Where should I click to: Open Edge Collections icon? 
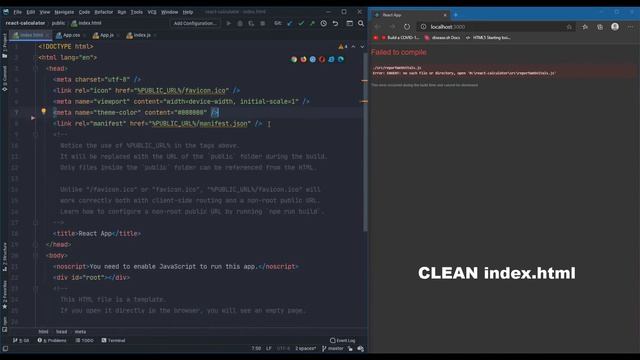pyautogui.click(x=600, y=27)
